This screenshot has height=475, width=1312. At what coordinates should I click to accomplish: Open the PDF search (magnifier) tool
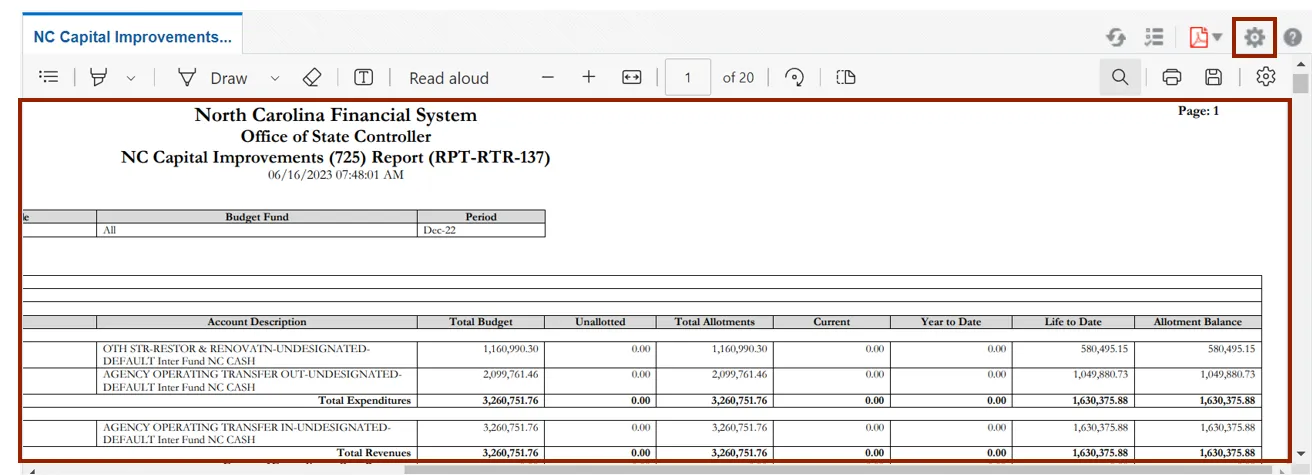click(1120, 77)
